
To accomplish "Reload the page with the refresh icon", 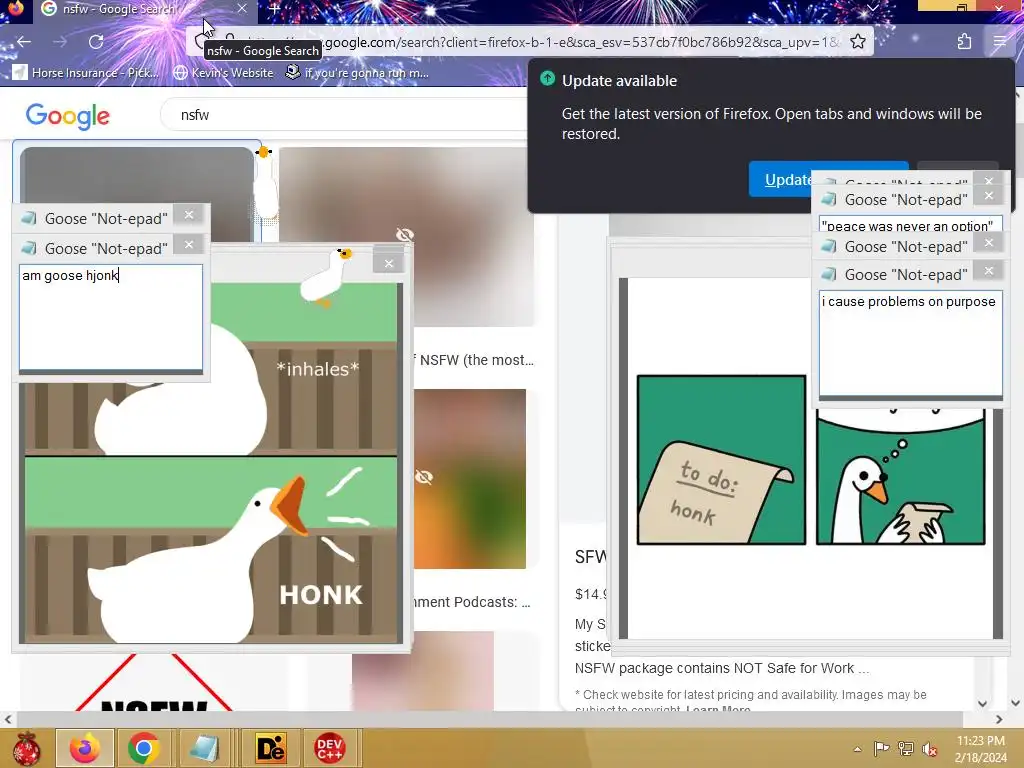I will pos(96,42).
